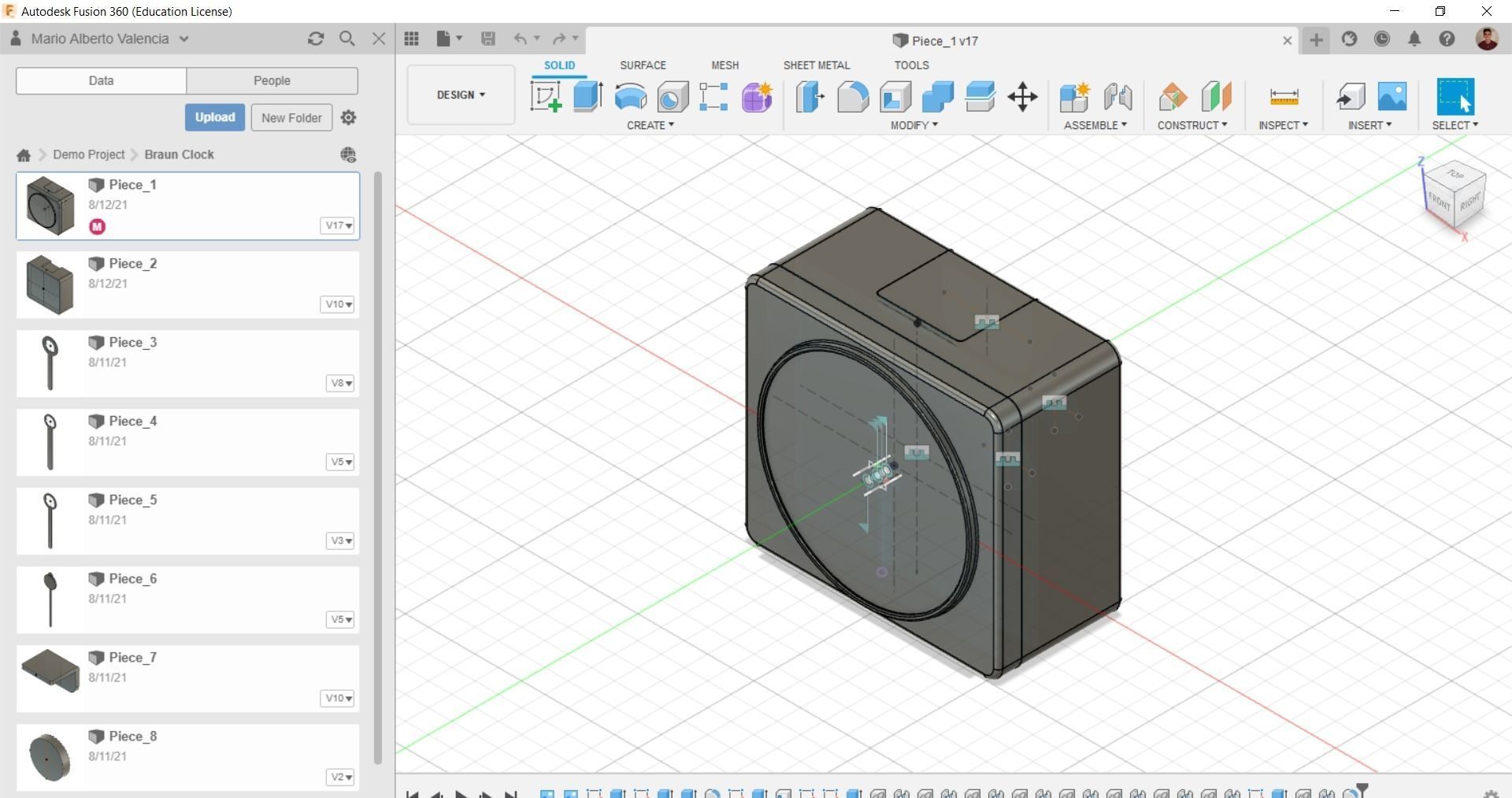Expand the CREATE menu
This screenshot has width=1512, height=798.
(650, 125)
